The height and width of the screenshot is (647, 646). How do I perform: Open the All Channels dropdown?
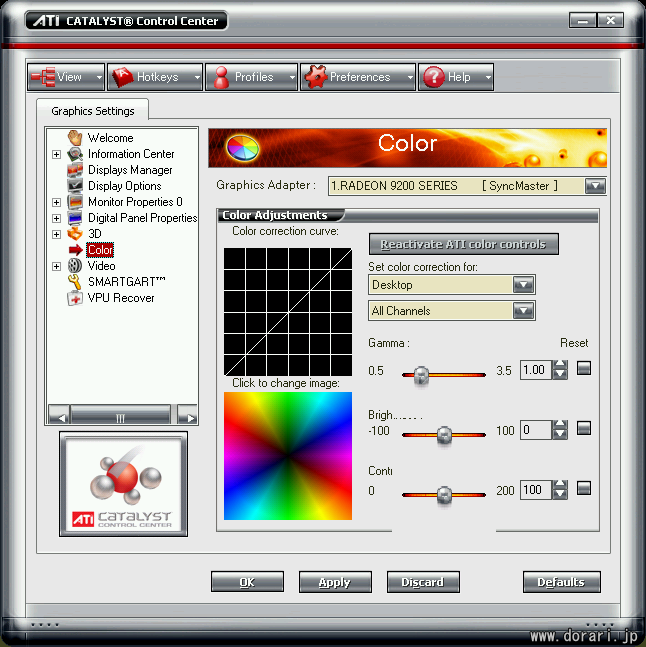point(523,311)
